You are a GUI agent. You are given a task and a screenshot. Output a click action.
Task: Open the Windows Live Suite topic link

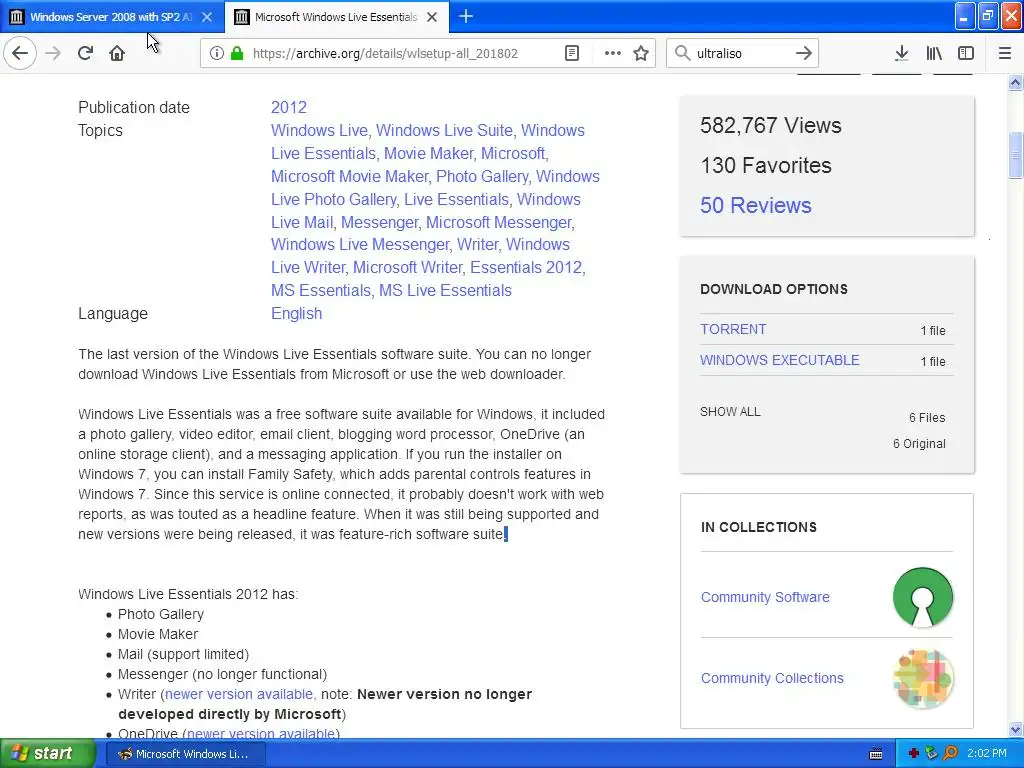click(444, 130)
